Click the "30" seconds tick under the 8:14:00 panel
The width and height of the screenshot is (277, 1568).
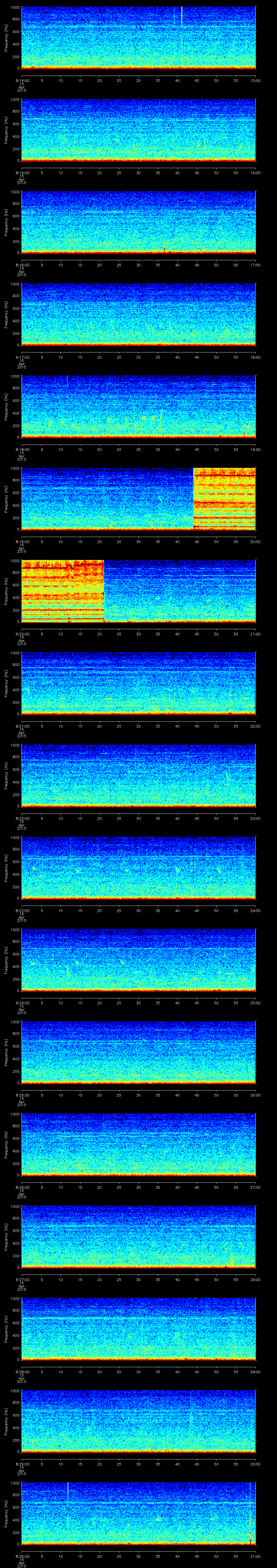pos(138,80)
